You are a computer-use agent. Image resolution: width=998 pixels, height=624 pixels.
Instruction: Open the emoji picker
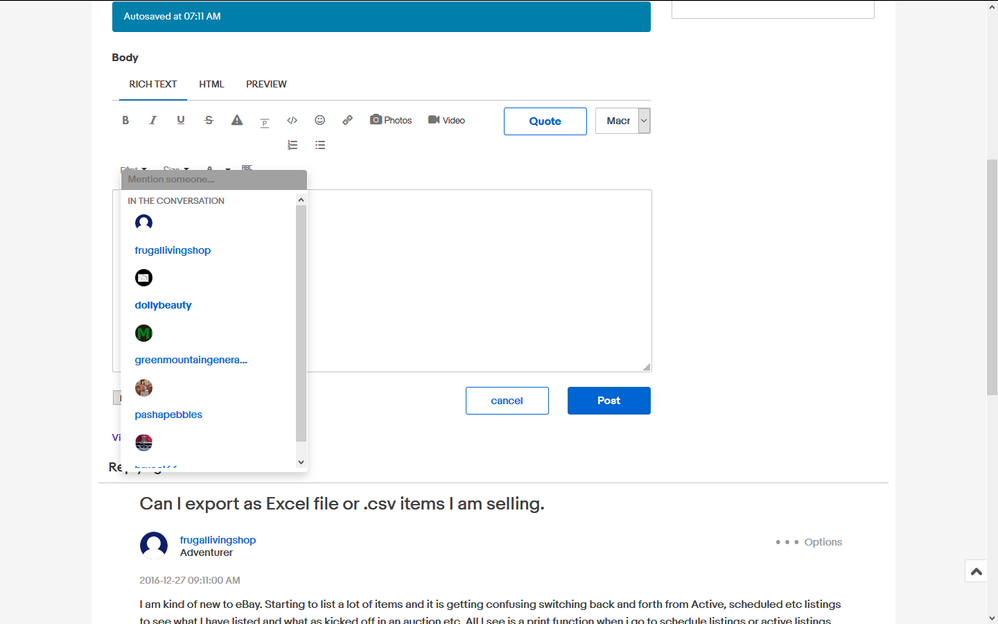(320, 120)
